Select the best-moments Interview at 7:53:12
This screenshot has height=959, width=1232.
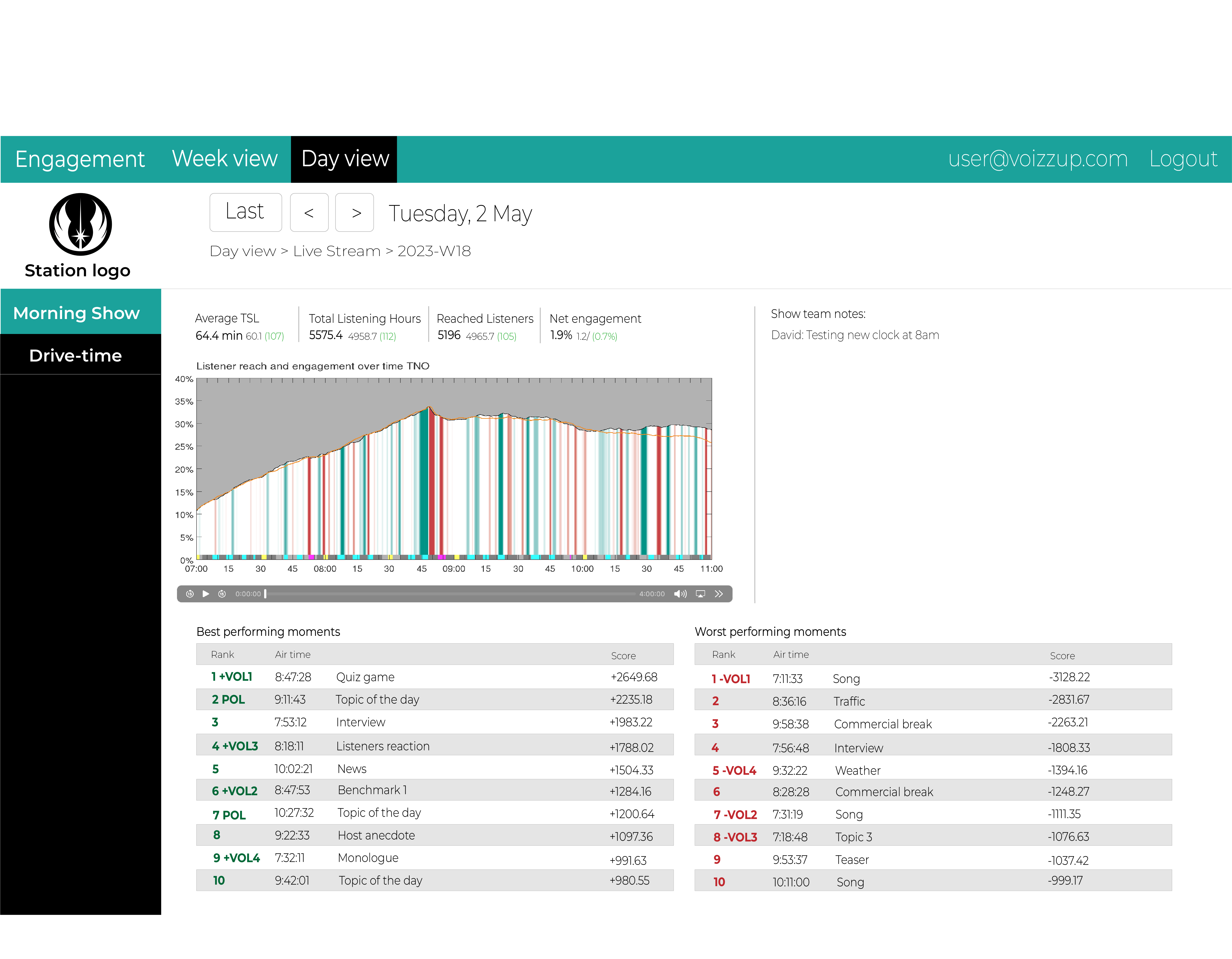click(x=435, y=722)
